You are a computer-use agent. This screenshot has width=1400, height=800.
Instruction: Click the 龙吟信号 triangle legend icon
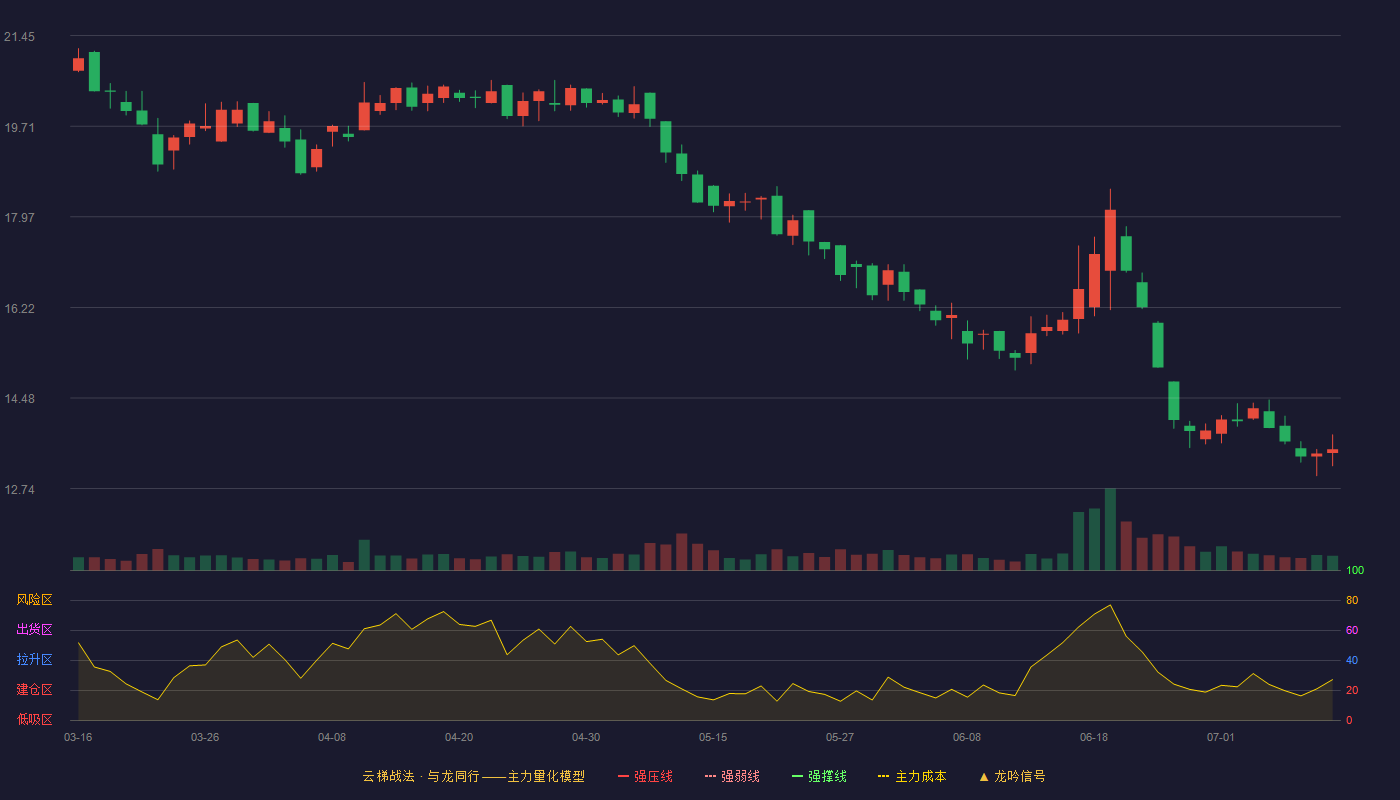984,776
